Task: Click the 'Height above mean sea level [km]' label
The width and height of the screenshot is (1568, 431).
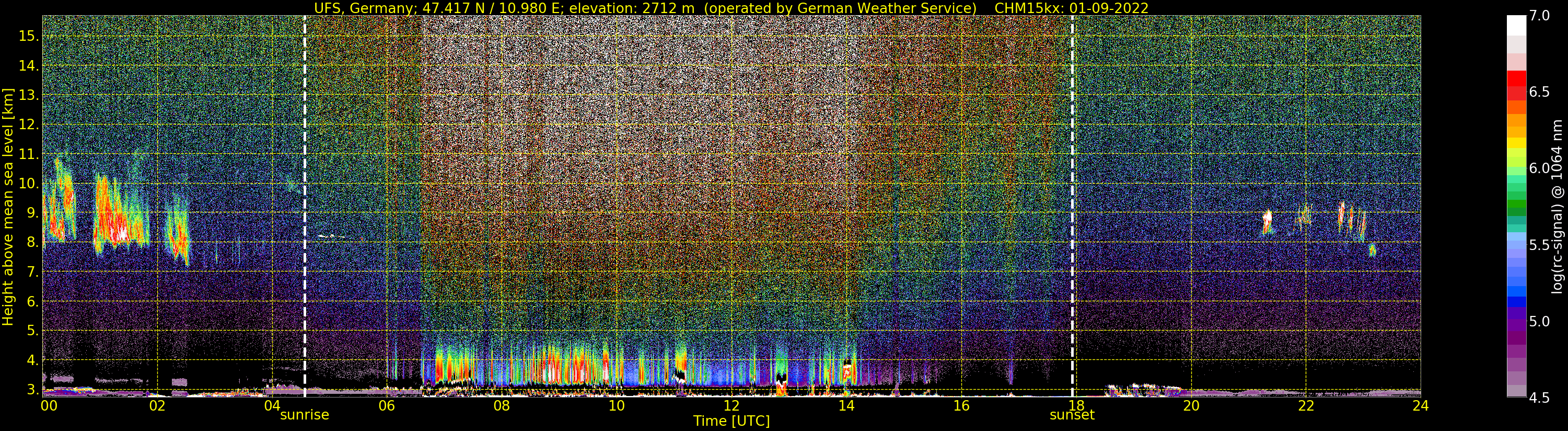Action: [x=8, y=206]
